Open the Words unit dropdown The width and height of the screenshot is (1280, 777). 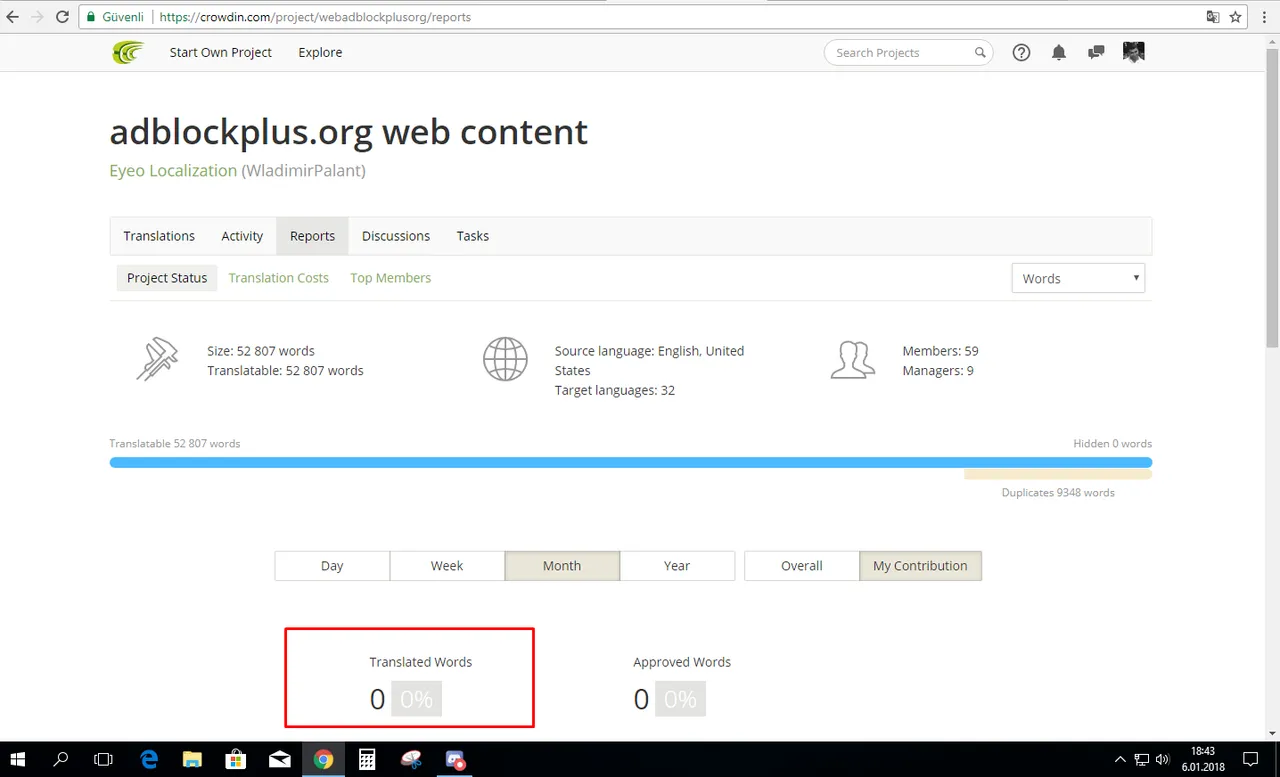pyautogui.click(x=1078, y=278)
